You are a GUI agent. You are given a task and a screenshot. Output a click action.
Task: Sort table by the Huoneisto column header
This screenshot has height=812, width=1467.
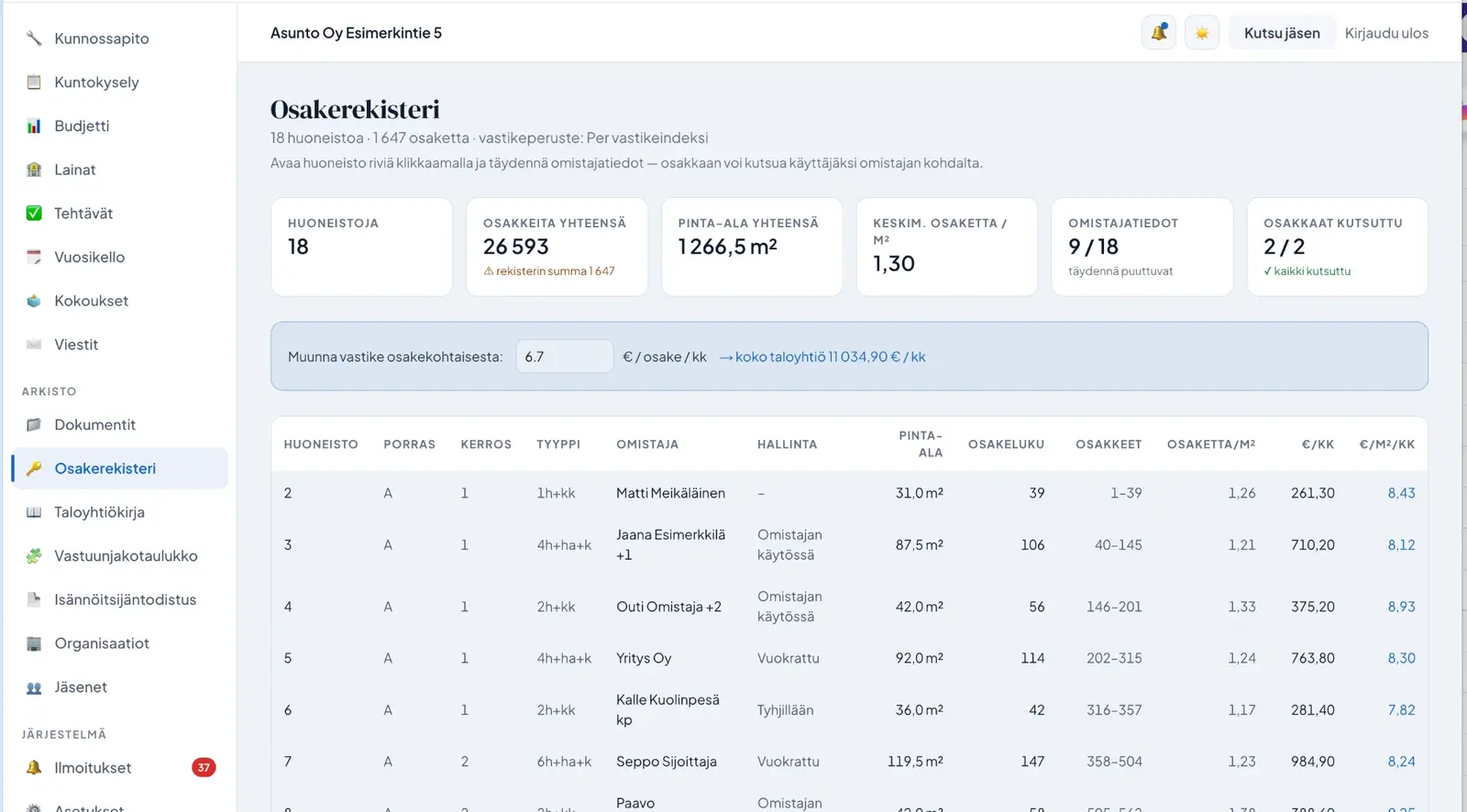click(321, 444)
